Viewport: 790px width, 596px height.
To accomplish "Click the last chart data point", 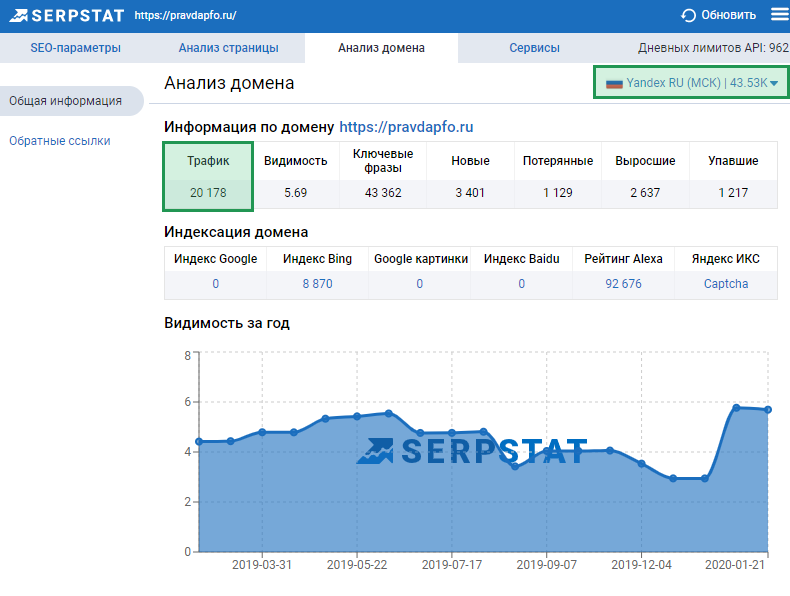I will [x=768, y=410].
